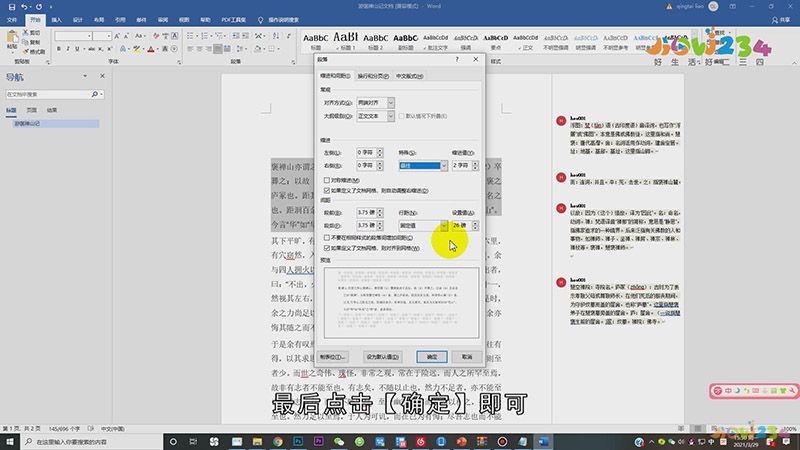Center text in ribbon
800x450 pixels.
point(199,49)
